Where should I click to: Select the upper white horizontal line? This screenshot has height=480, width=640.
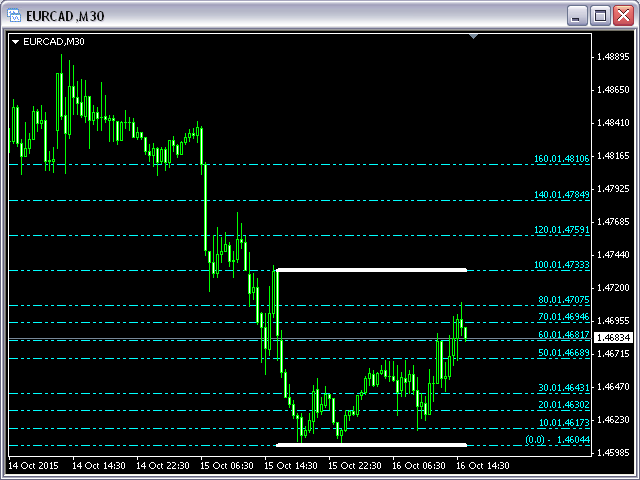371,270
